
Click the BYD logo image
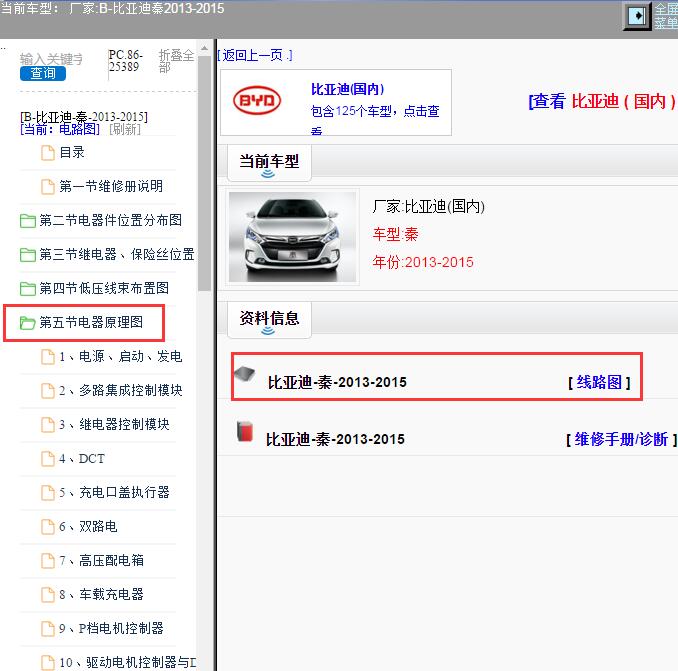(x=257, y=101)
